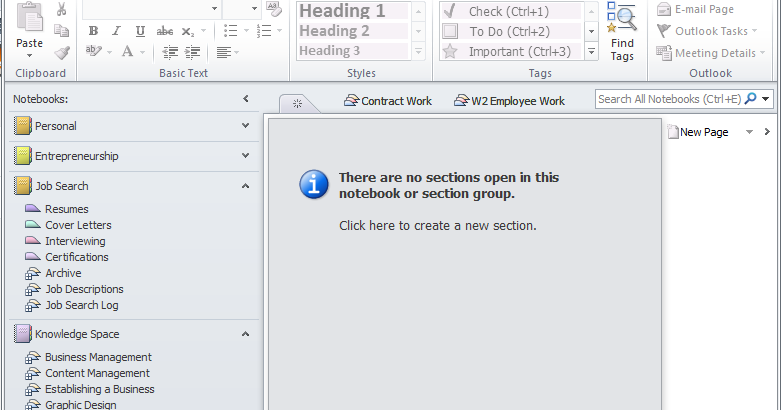The width and height of the screenshot is (781, 410).
Task: Select the Format Painter brush
Action: pyautogui.click(x=62, y=52)
